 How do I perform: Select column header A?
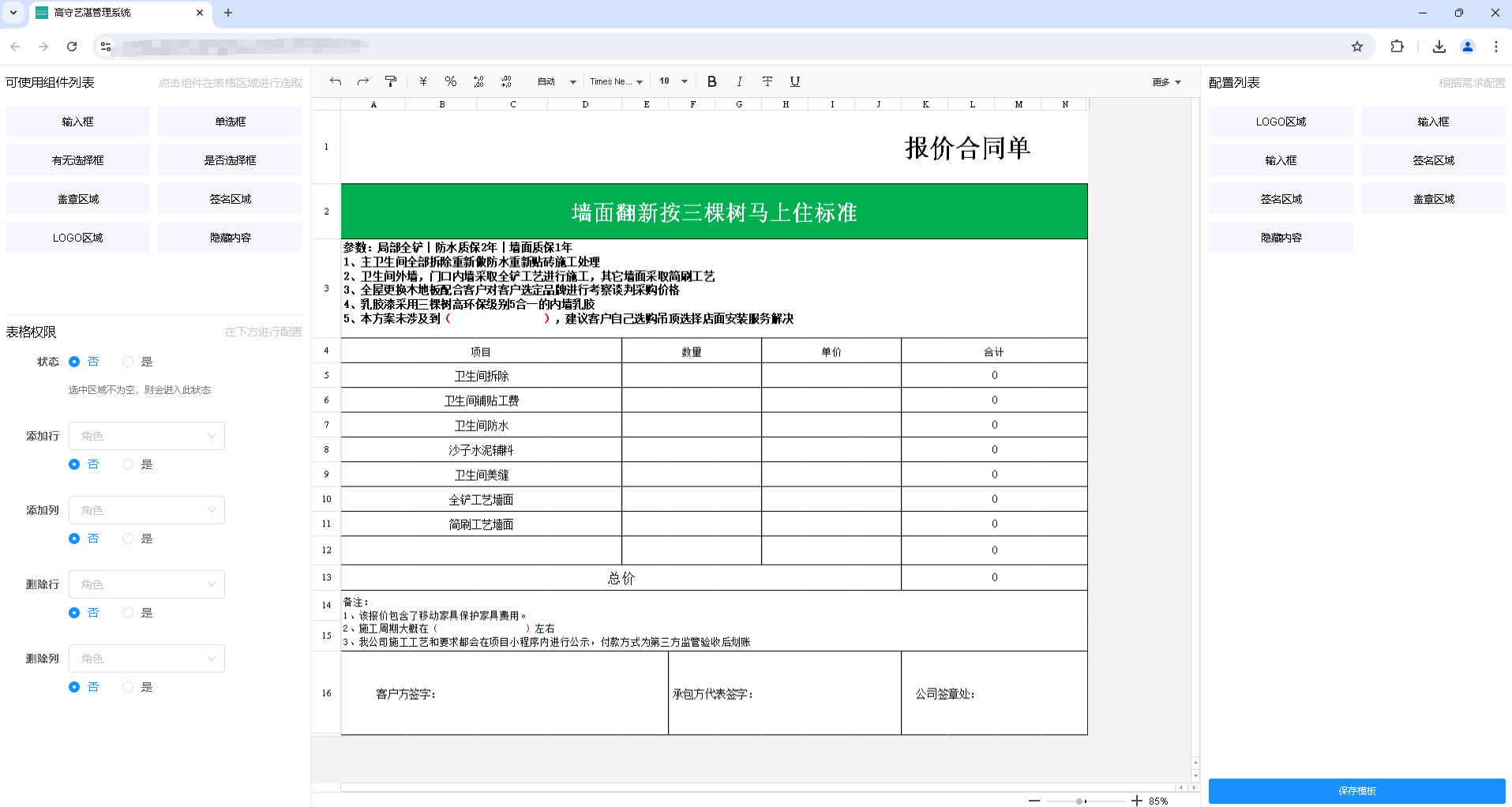pyautogui.click(x=373, y=104)
